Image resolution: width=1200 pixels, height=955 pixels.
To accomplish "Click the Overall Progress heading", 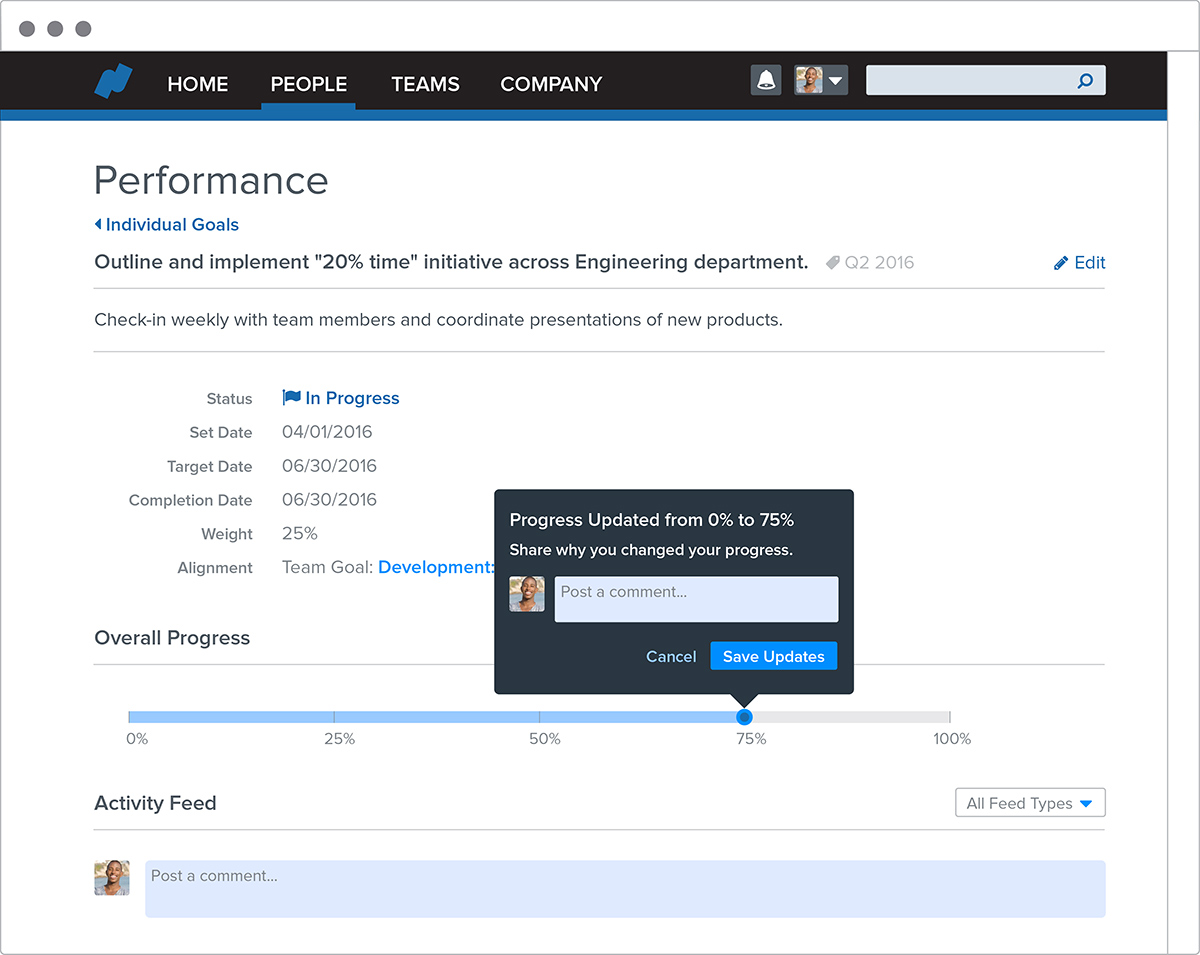I will pyautogui.click(x=172, y=638).
